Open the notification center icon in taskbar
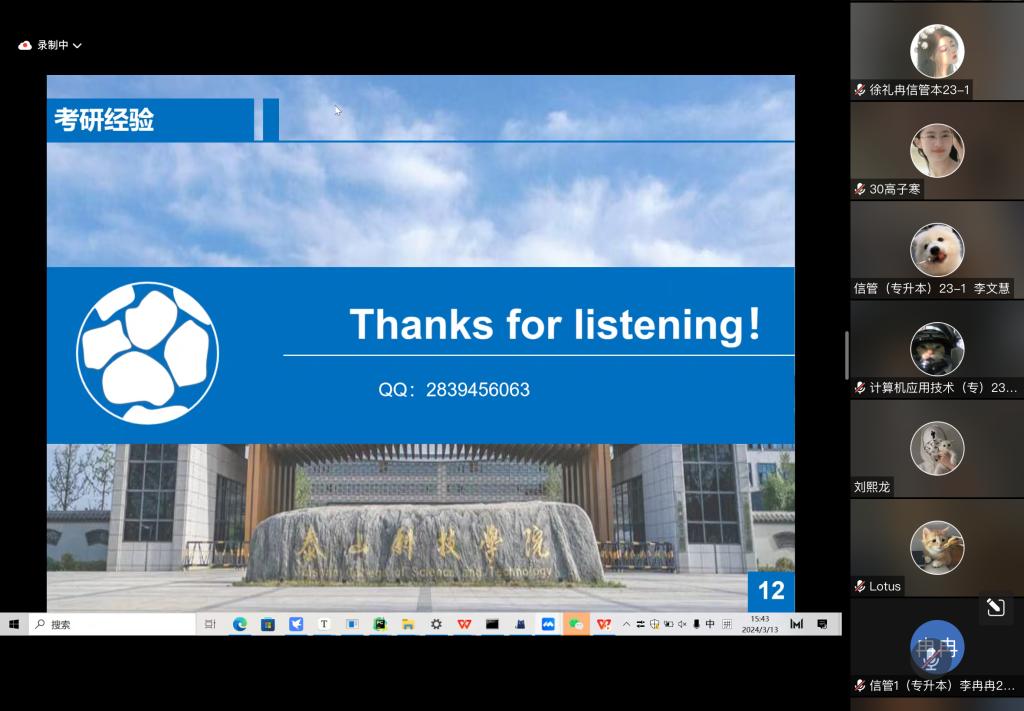This screenshot has height=711, width=1024. (822, 624)
